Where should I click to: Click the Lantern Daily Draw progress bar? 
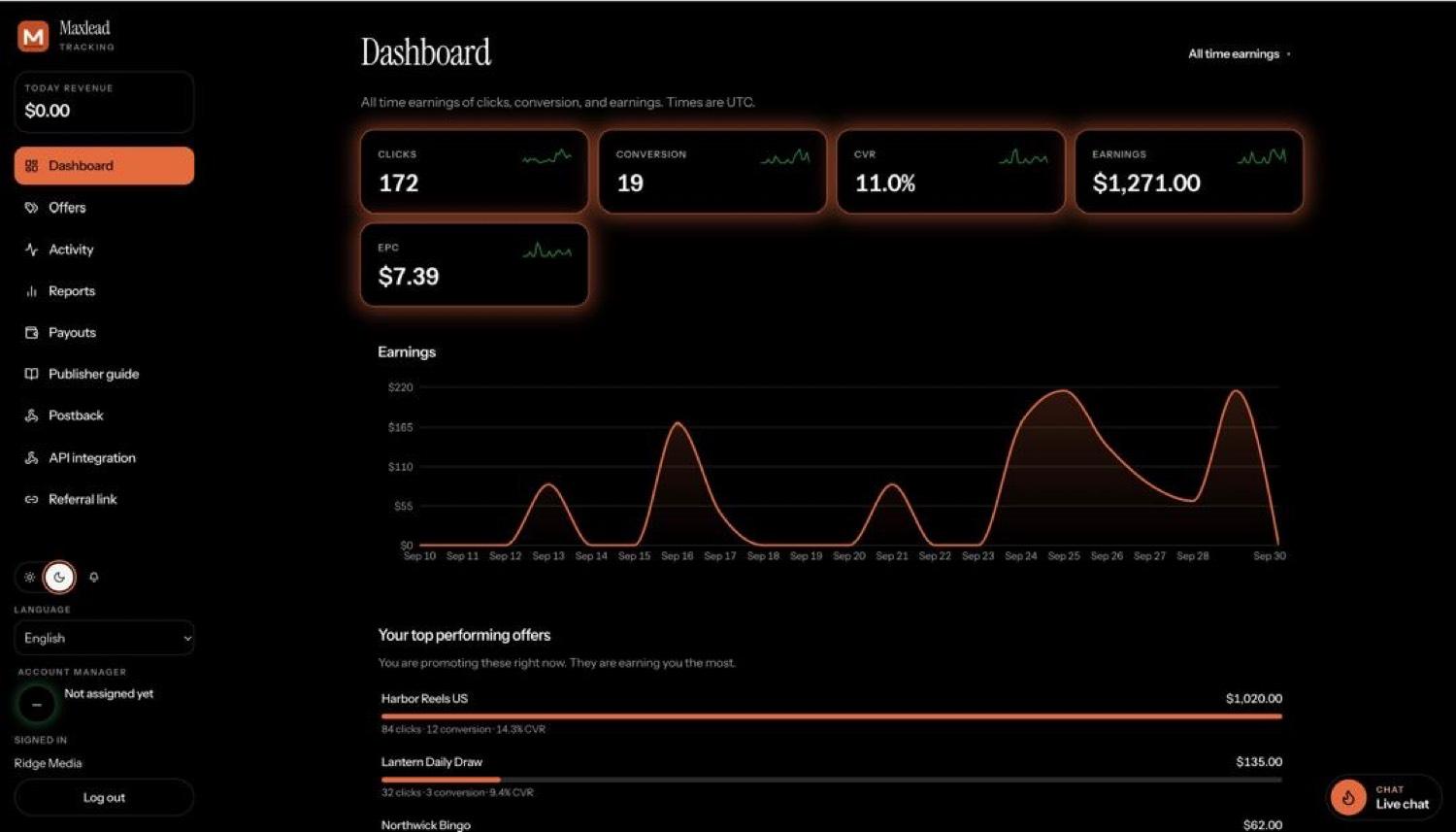point(832,780)
